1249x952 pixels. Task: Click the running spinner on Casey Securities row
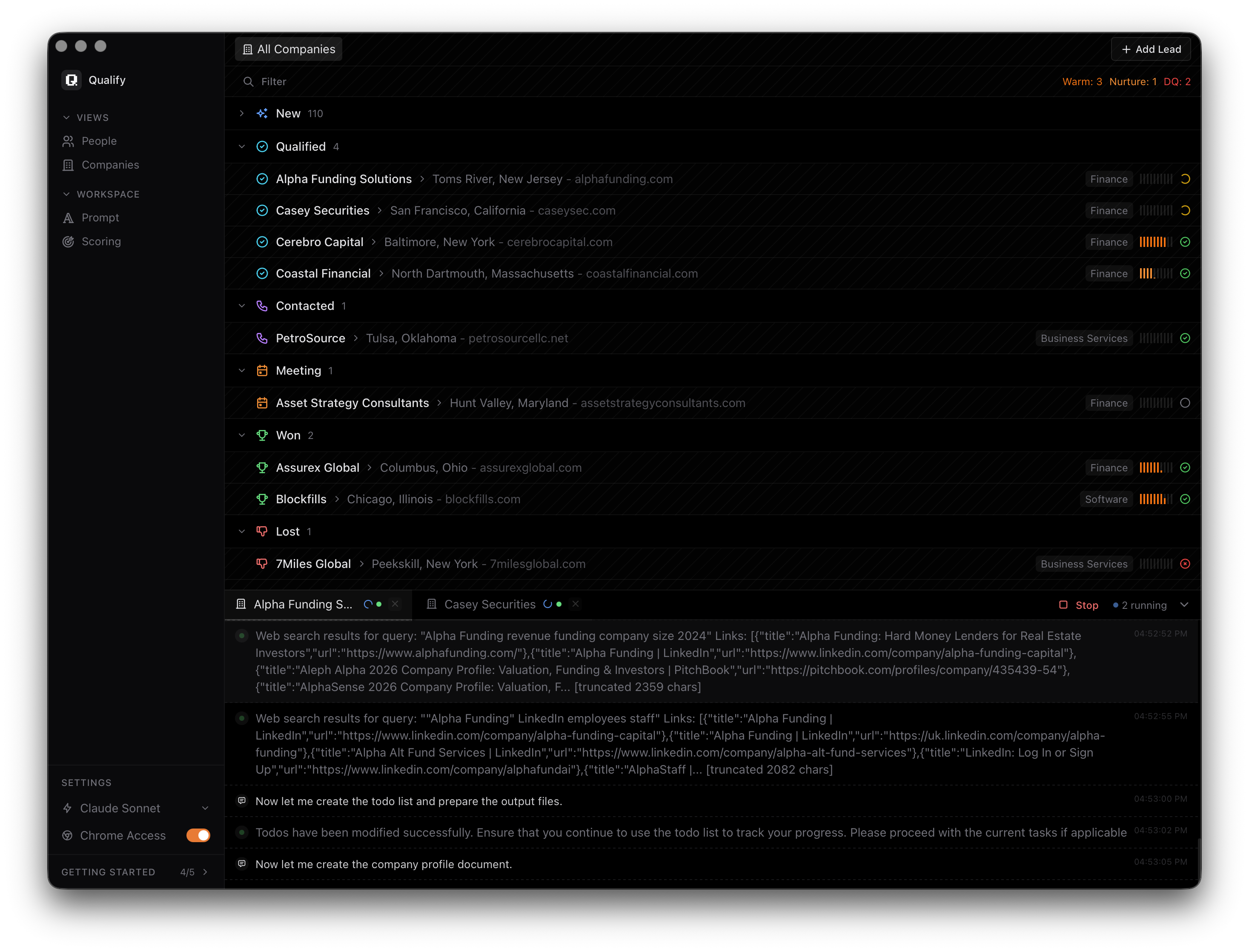(1185, 211)
